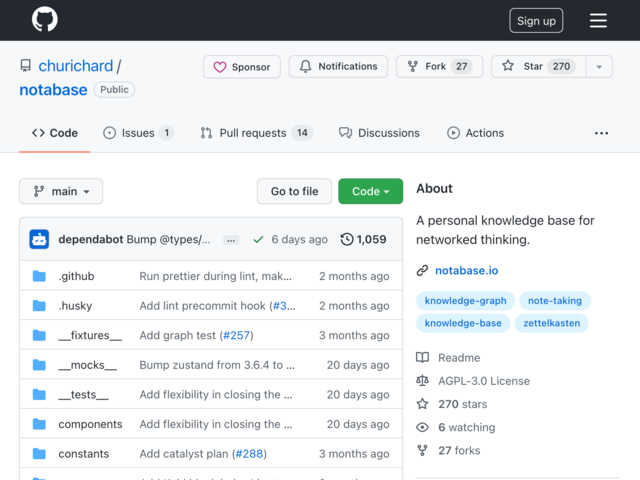Image resolution: width=640 pixels, height=480 pixels.
Task: Open the 1,059 commits count
Action: (371, 239)
